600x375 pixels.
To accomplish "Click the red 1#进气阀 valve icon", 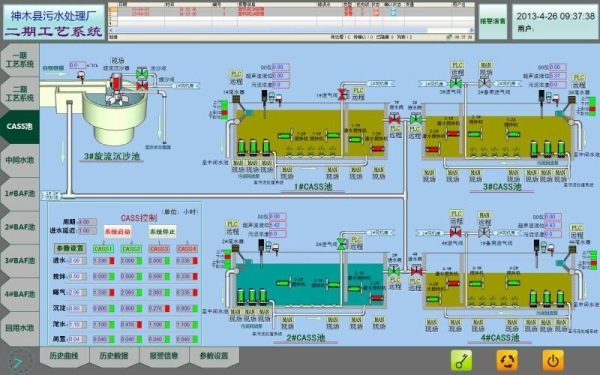I will click(x=342, y=94).
